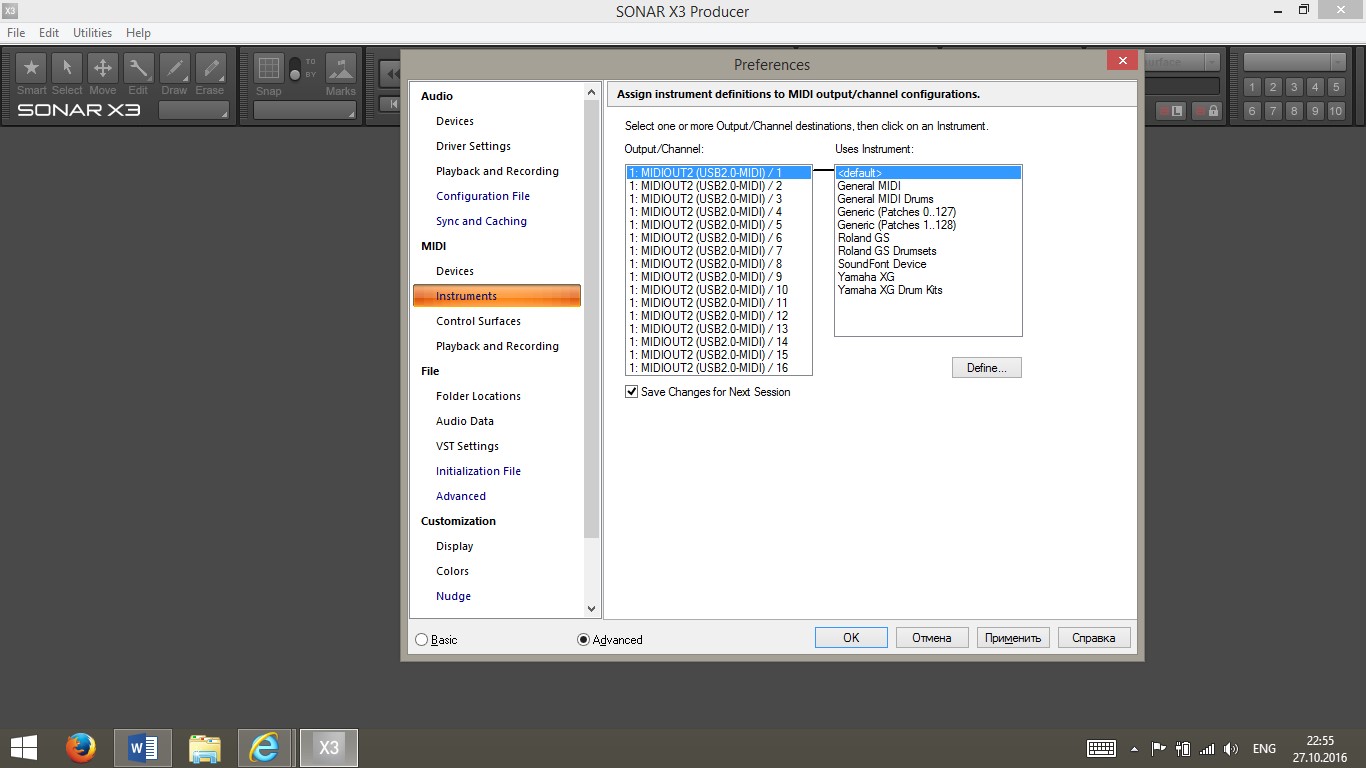Open the Help menu
This screenshot has width=1366, height=768.
click(138, 33)
